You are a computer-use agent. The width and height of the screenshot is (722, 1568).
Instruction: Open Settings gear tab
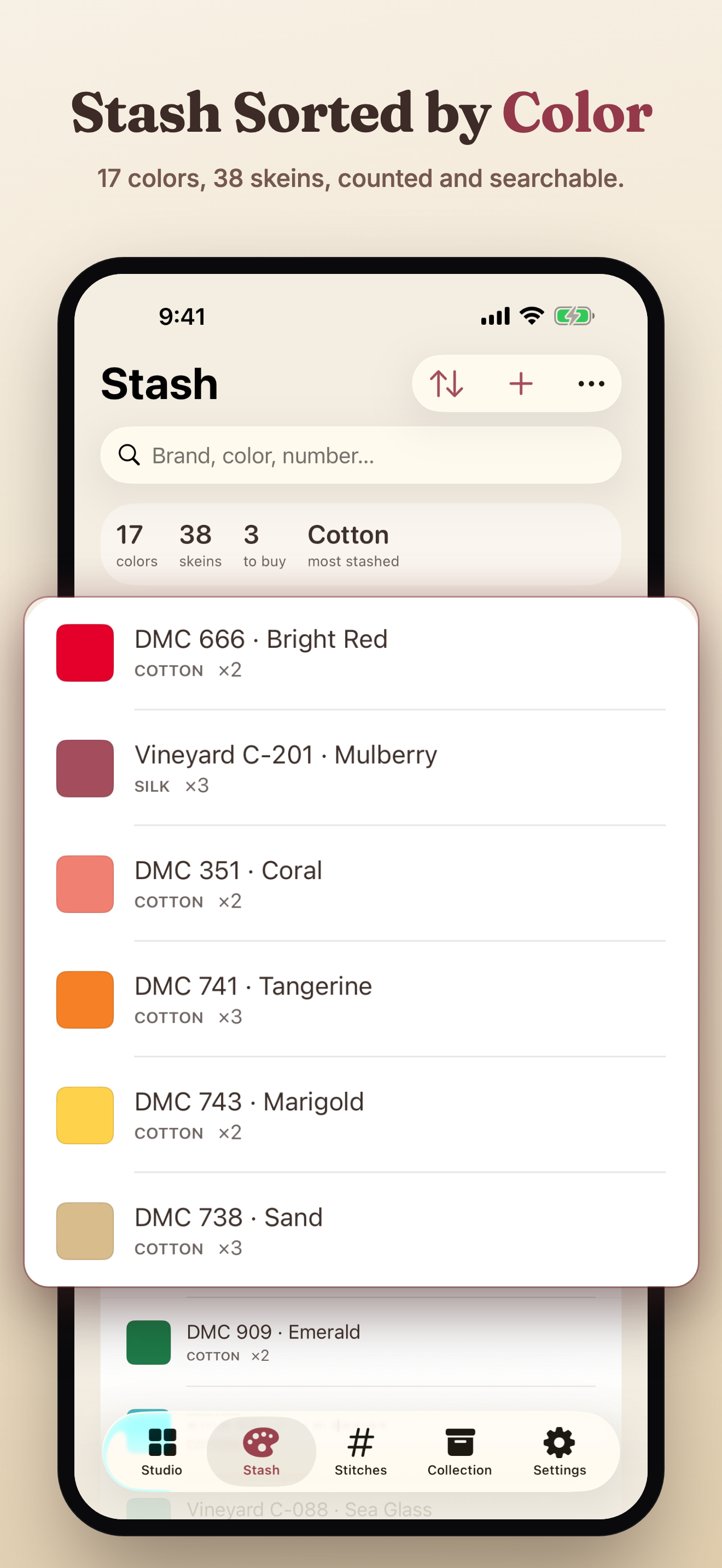tap(560, 1452)
